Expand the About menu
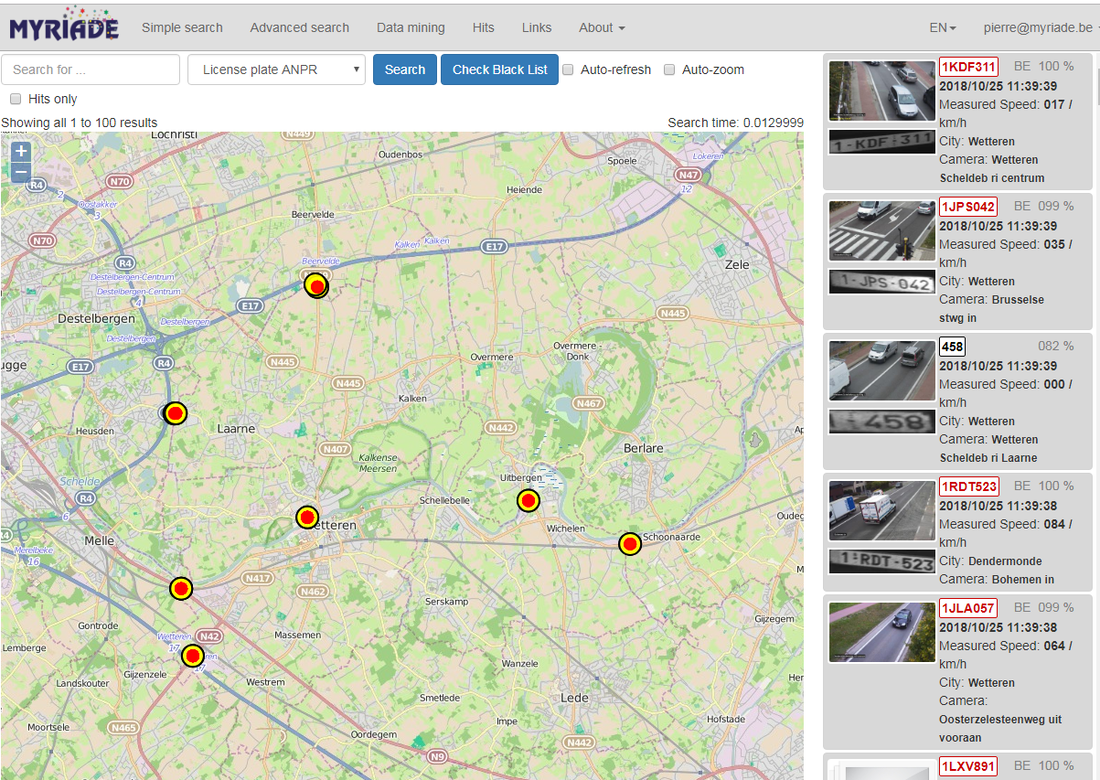The height and width of the screenshot is (780, 1100). 601,27
